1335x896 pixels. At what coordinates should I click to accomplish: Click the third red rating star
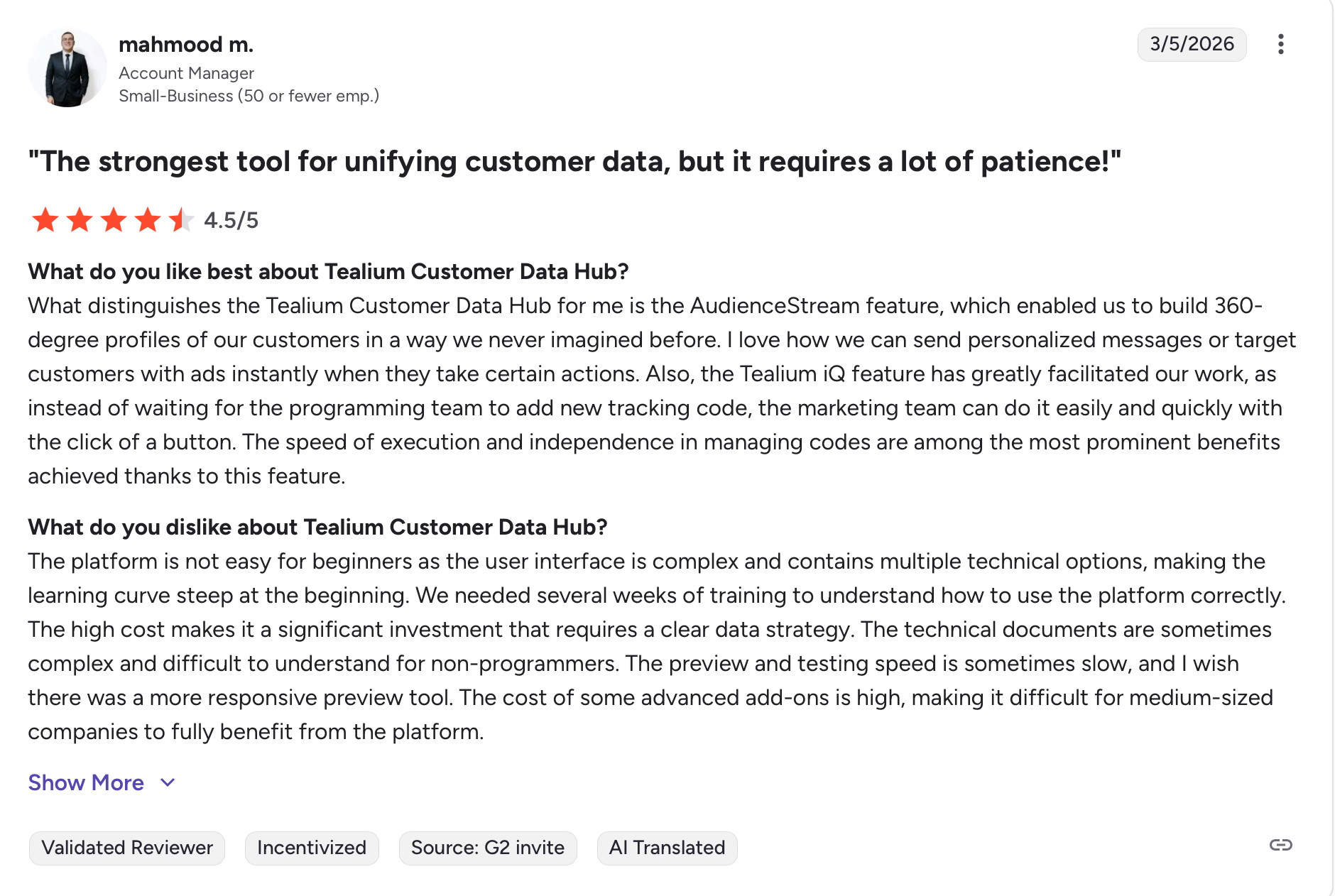pyautogui.click(x=114, y=220)
